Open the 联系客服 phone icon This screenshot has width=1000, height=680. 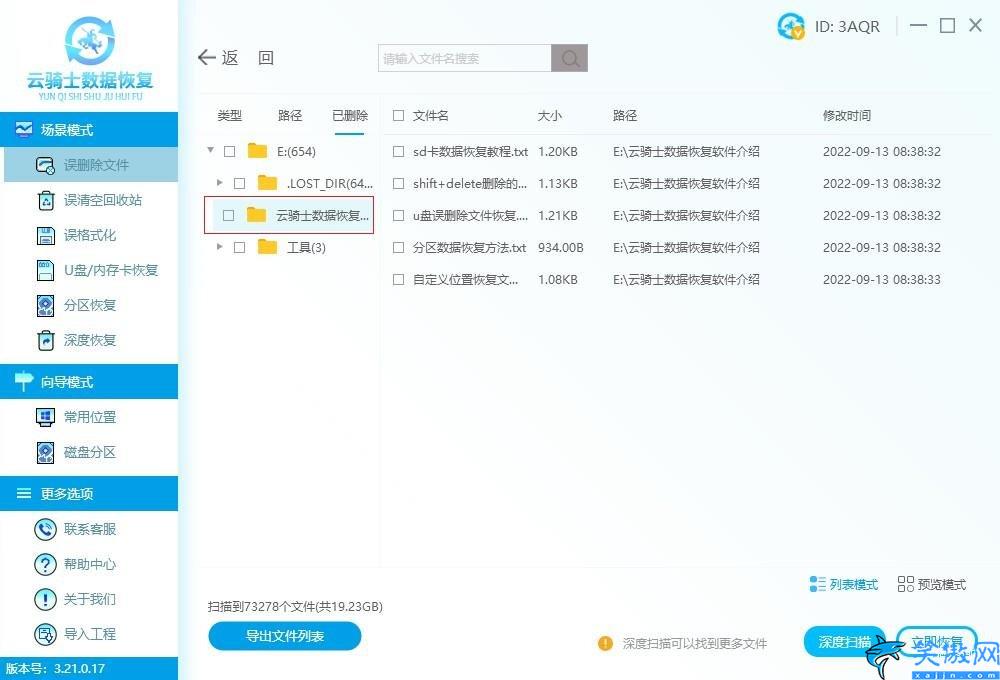45,529
